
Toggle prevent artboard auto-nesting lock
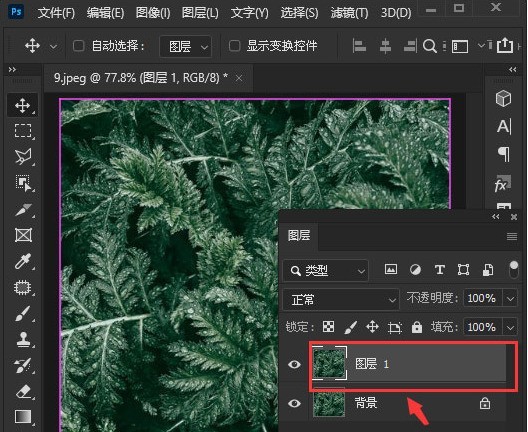(394, 327)
